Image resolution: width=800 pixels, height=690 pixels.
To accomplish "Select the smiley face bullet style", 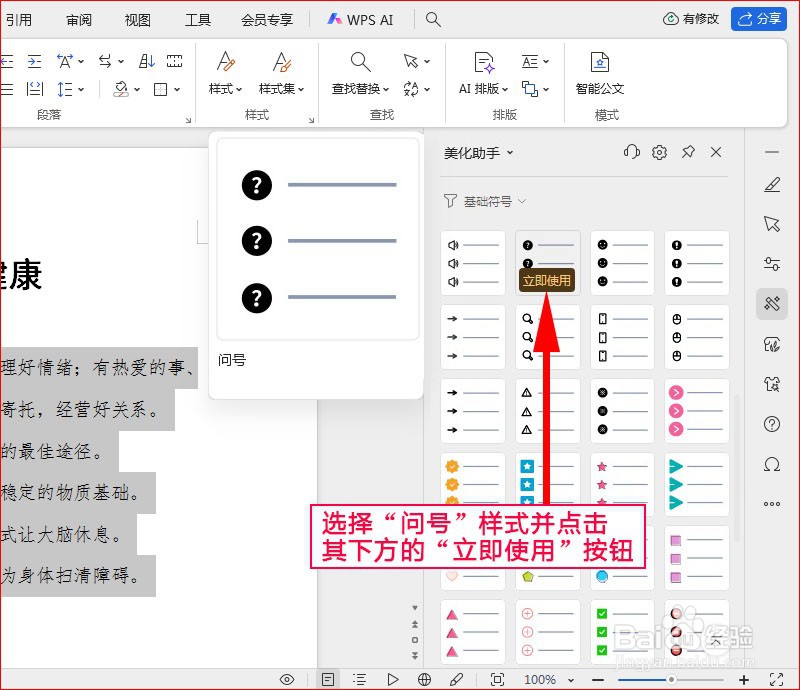I will point(622,263).
